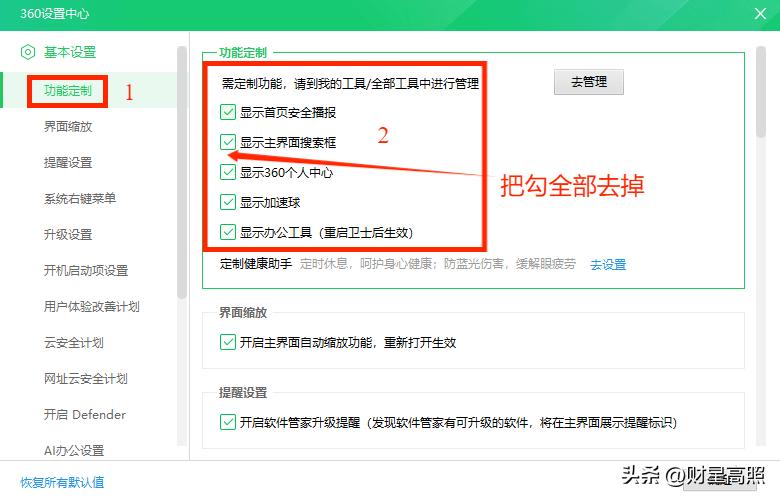Open 升级设置 in sidebar
This screenshot has height=500, width=780.
point(68,234)
